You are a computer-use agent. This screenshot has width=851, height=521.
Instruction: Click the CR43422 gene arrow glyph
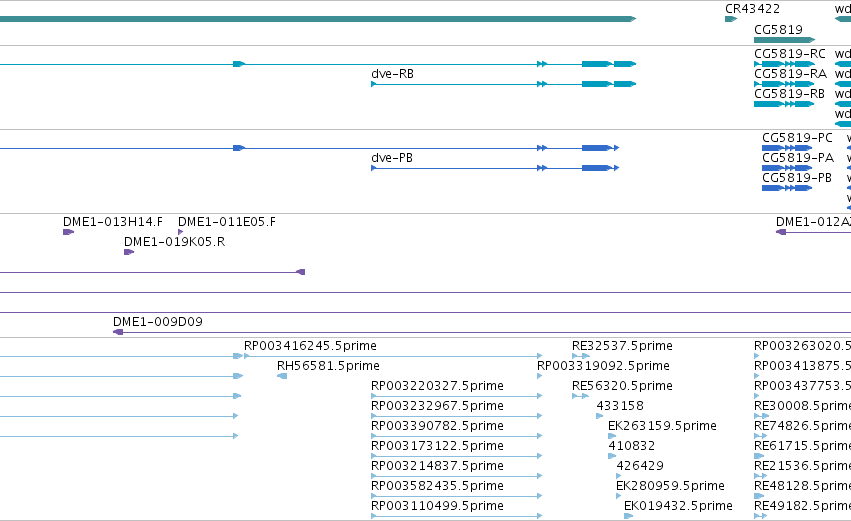(731, 19)
